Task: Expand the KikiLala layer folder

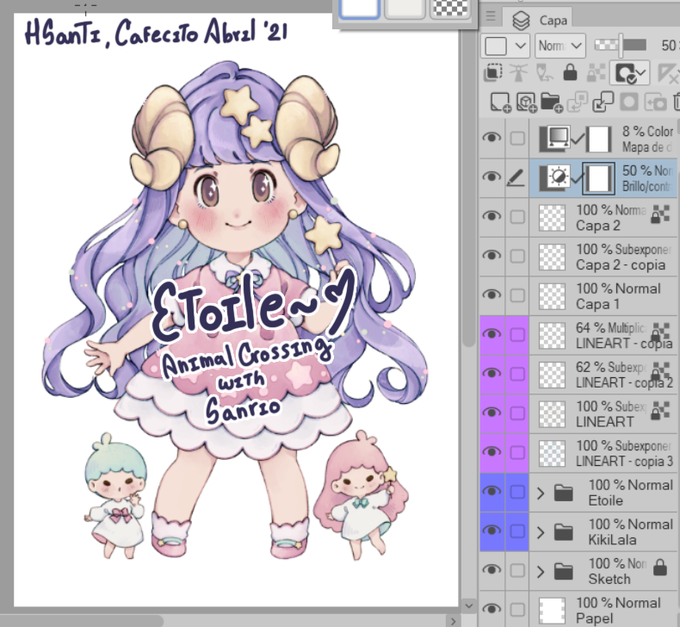Action: [x=540, y=532]
